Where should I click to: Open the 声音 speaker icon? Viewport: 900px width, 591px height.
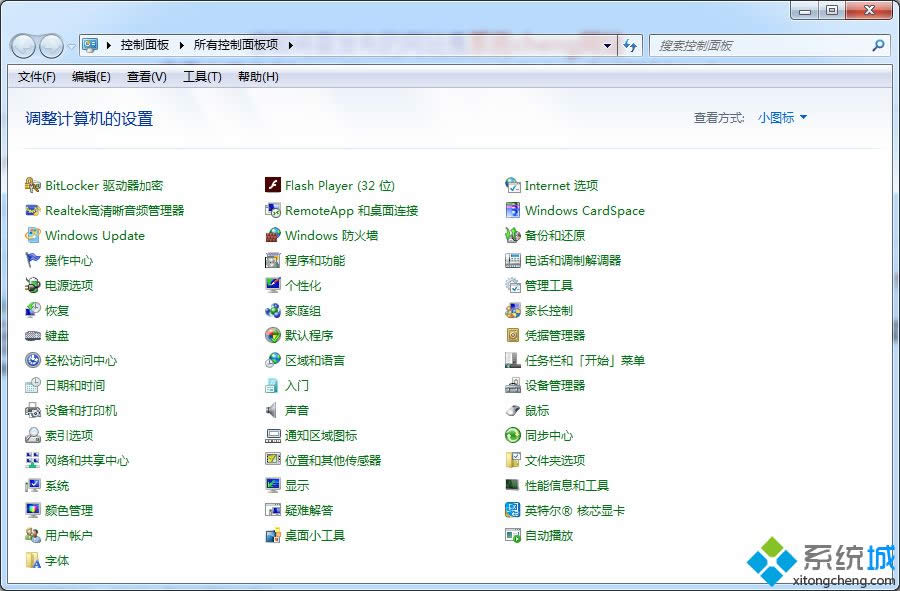273,410
